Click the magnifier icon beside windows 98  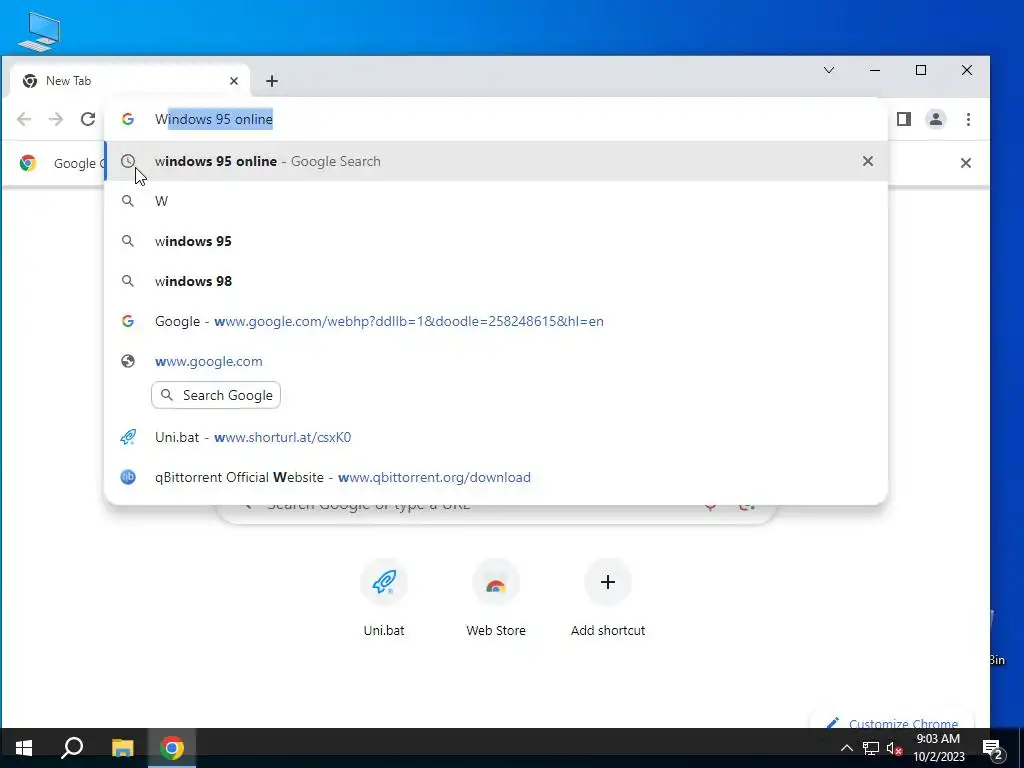tap(128, 281)
